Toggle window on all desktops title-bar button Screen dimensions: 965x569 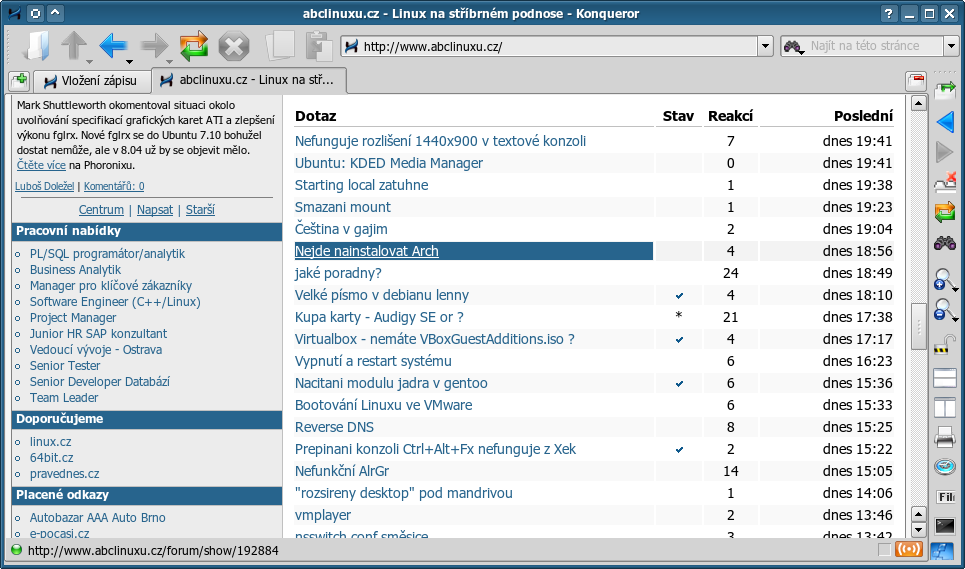[x=36, y=13]
